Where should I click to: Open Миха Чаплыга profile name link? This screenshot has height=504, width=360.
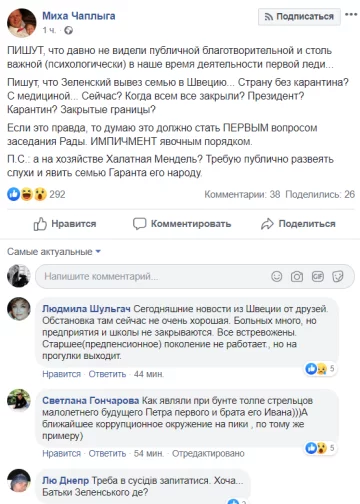(79, 16)
